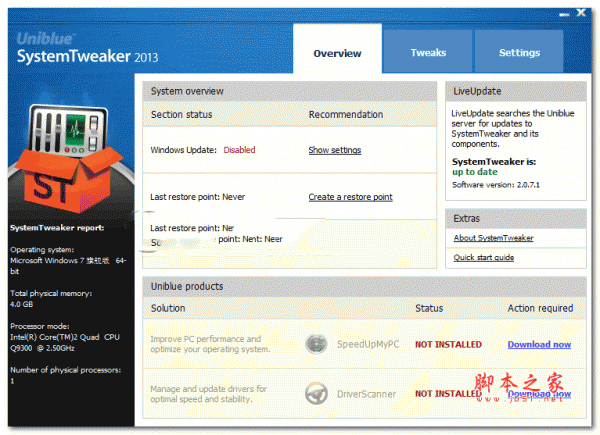
Task: Click the Show settings link
Action: click(x=335, y=150)
